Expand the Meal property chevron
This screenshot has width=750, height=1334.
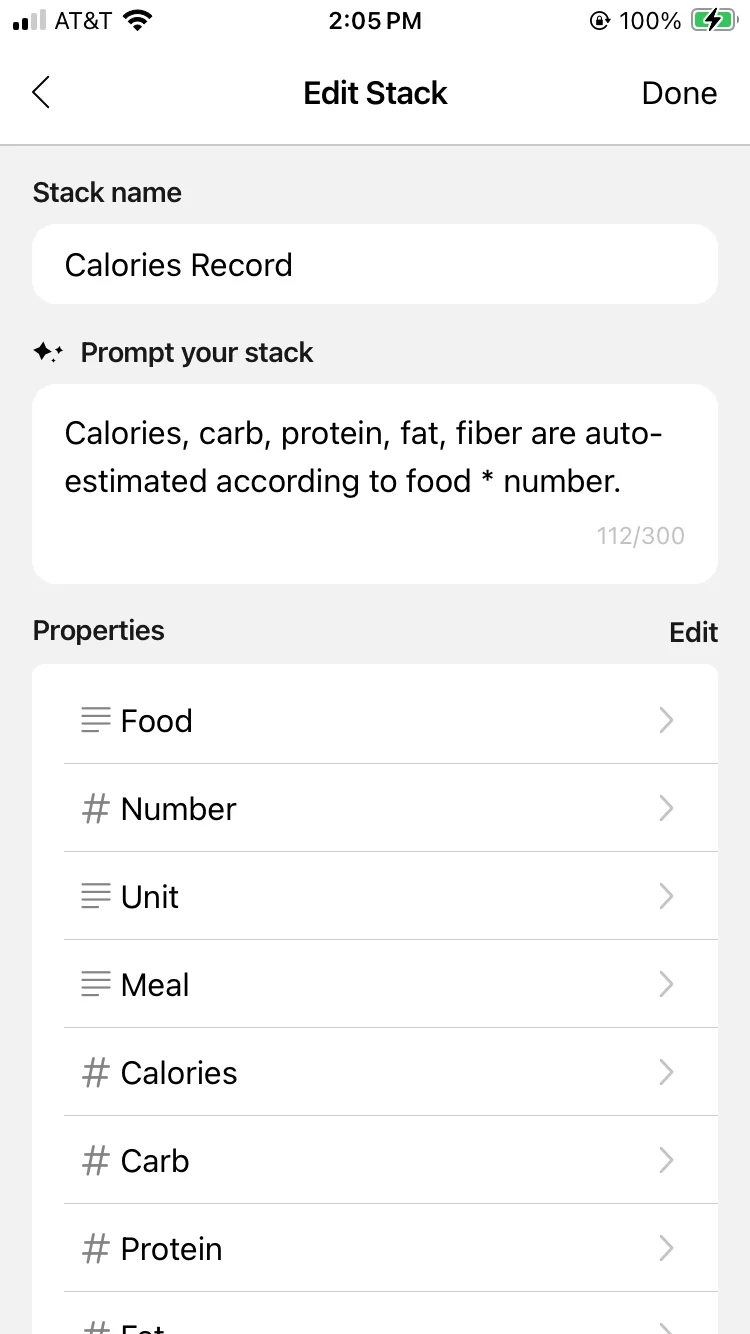[666, 984]
